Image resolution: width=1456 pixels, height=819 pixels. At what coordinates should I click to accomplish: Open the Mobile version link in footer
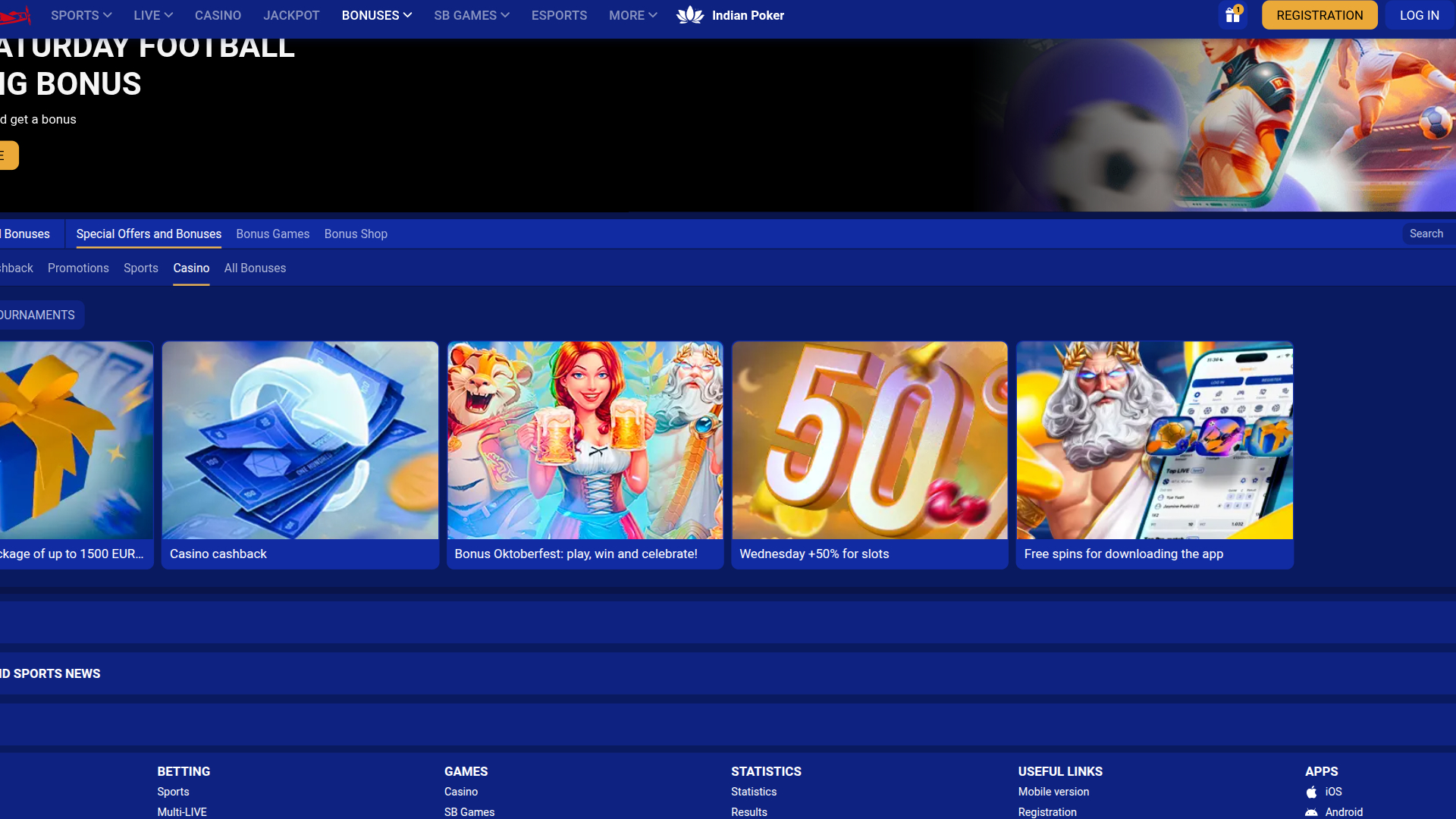(x=1053, y=791)
